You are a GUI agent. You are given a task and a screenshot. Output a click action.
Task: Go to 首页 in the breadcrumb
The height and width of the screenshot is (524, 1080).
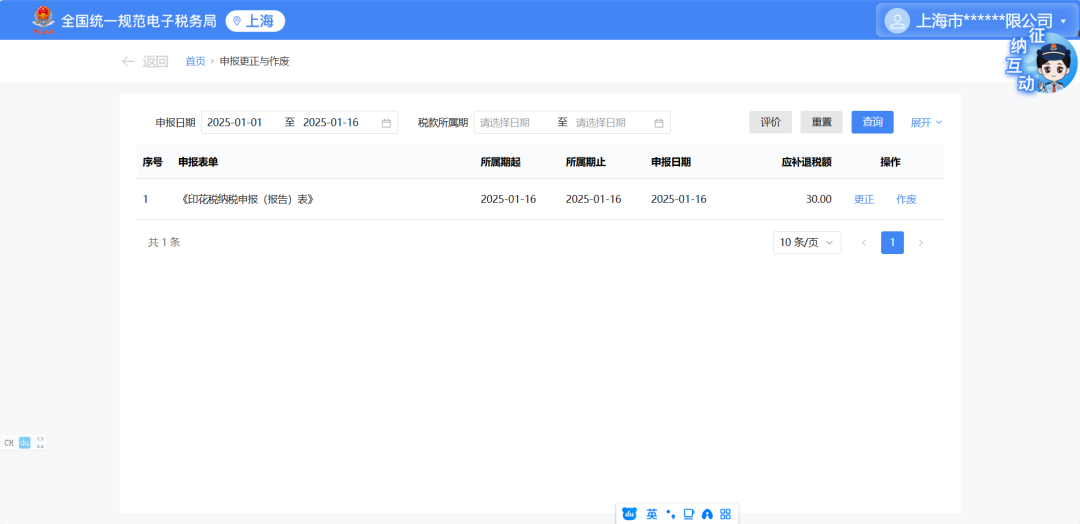195,61
